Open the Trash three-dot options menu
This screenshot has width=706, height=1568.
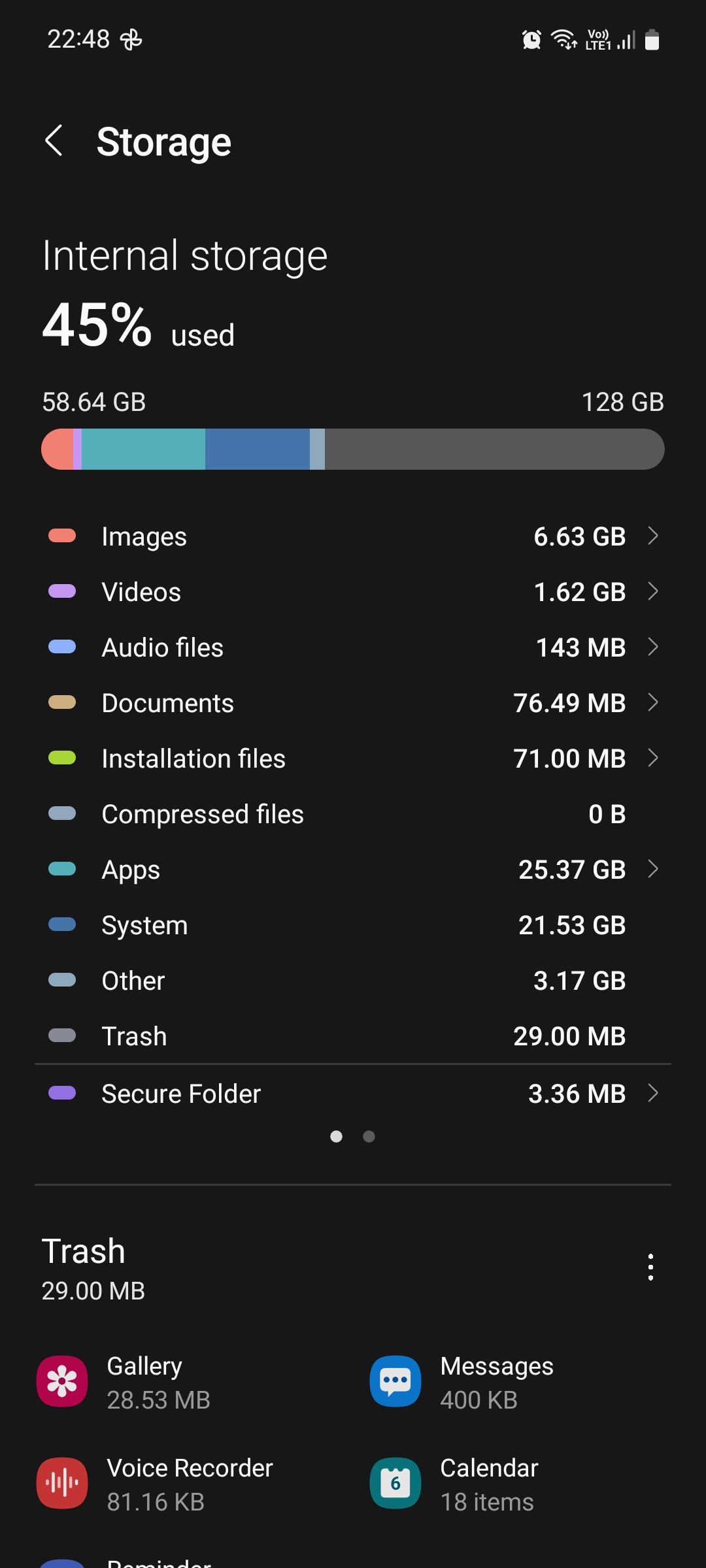[650, 1267]
